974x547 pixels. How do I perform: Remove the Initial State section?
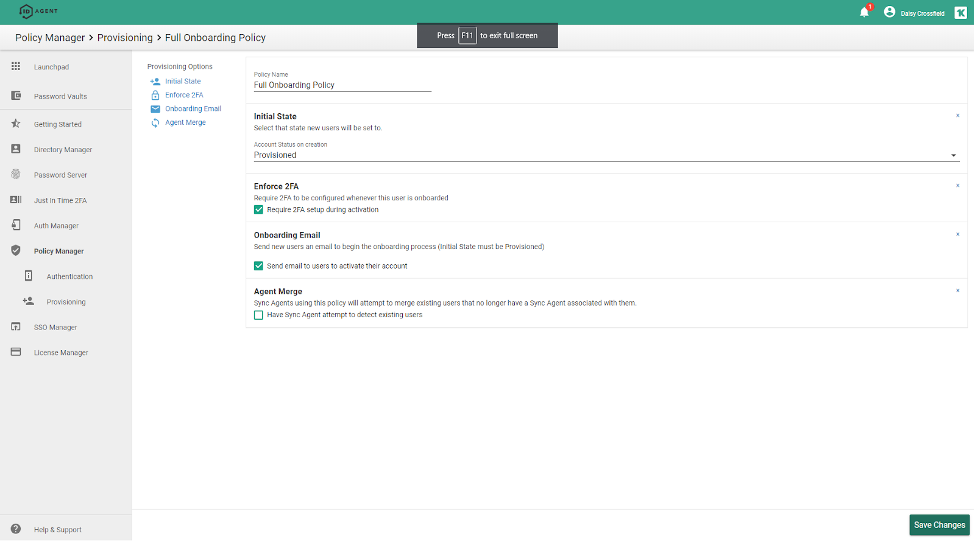point(957,115)
